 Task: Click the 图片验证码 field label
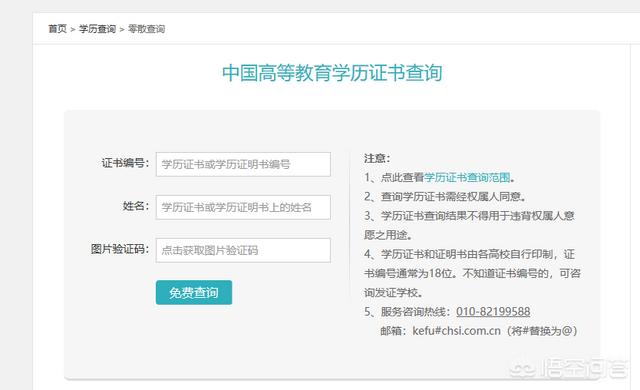point(120,249)
